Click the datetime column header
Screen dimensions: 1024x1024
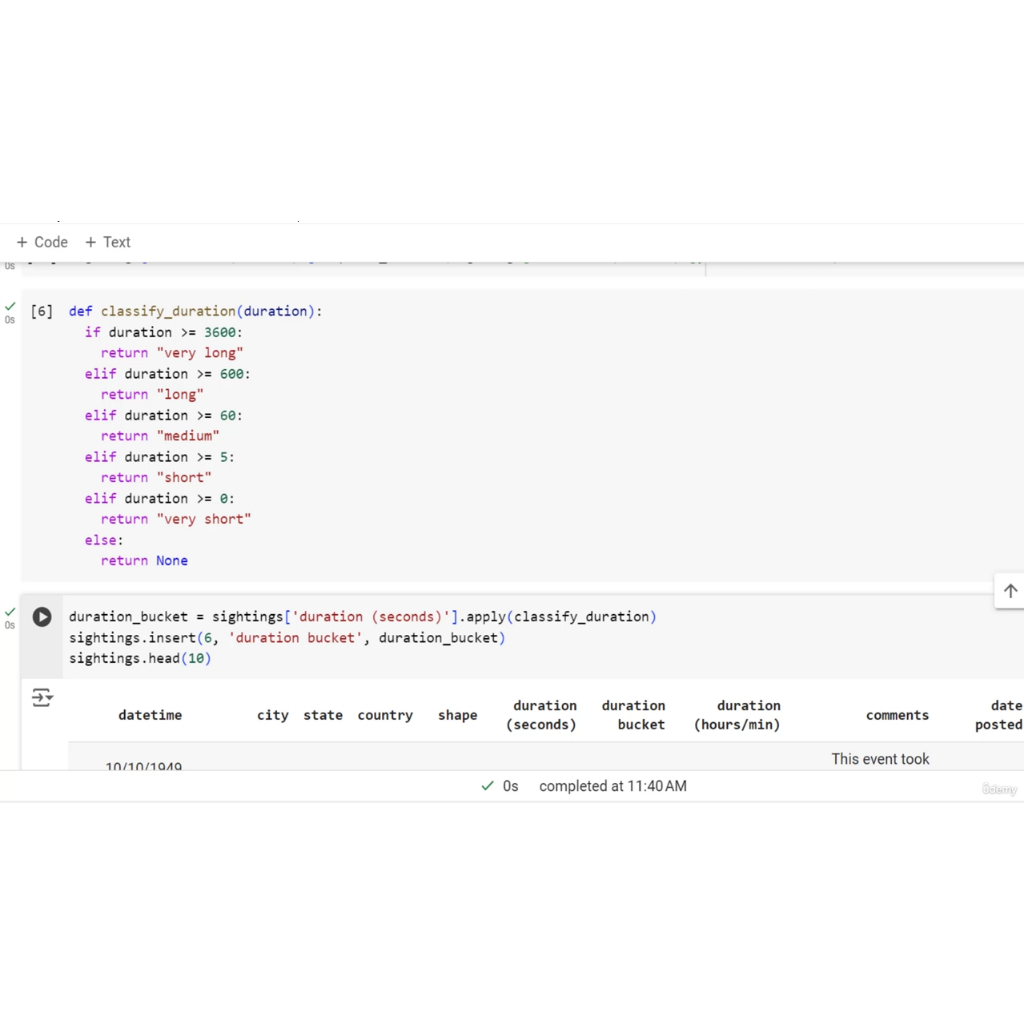[x=150, y=715]
